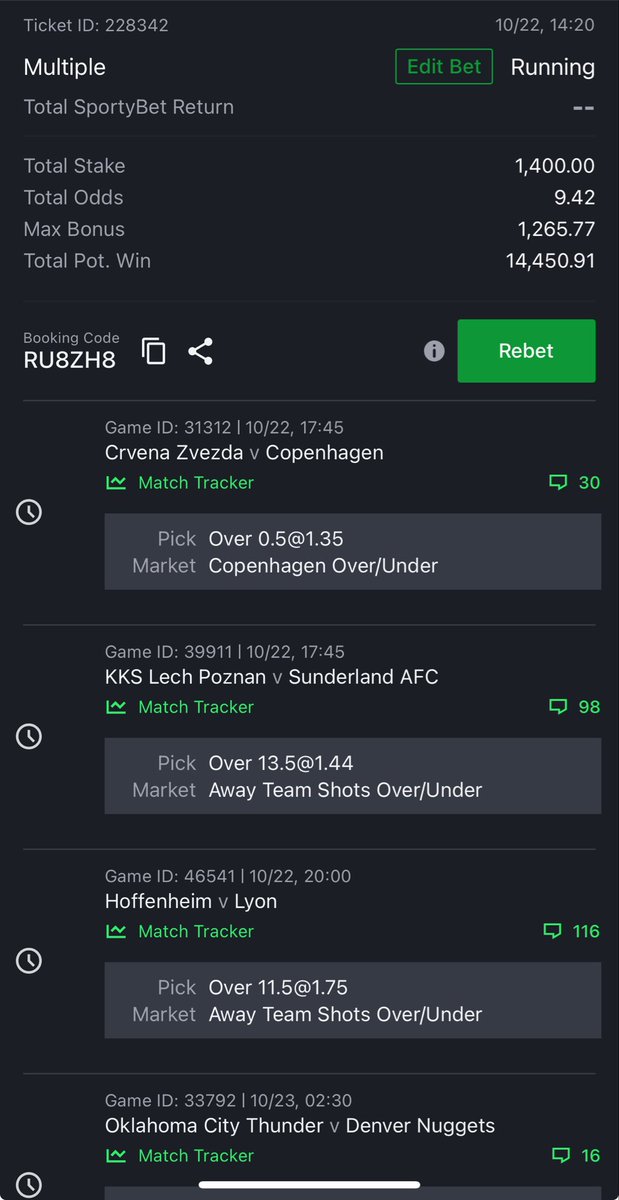Click Match Tracker chart icon for Copenhagen game

[116, 483]
